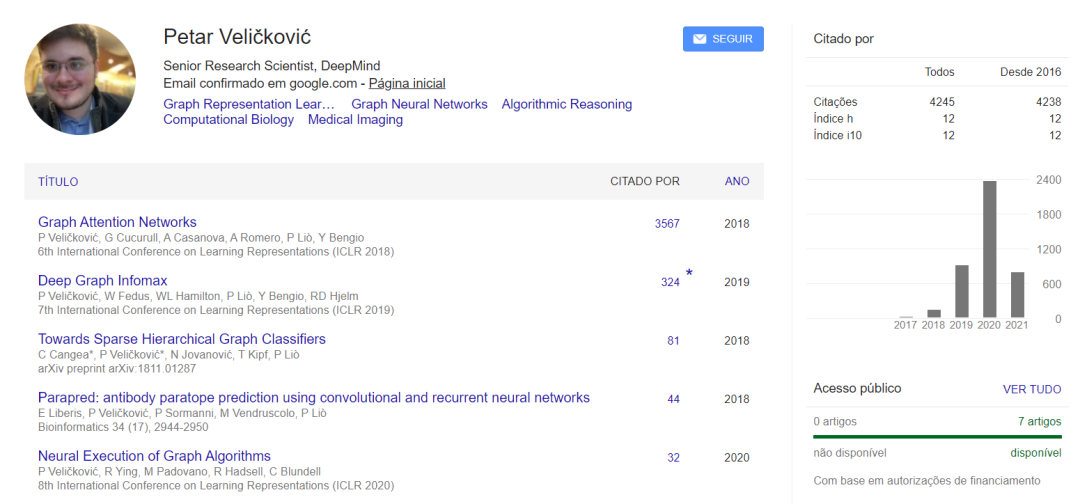The height and width of the screenshot is (504, 1080).
Task: Sort publications by TÍTULO column header
Action: coord(58,182)
